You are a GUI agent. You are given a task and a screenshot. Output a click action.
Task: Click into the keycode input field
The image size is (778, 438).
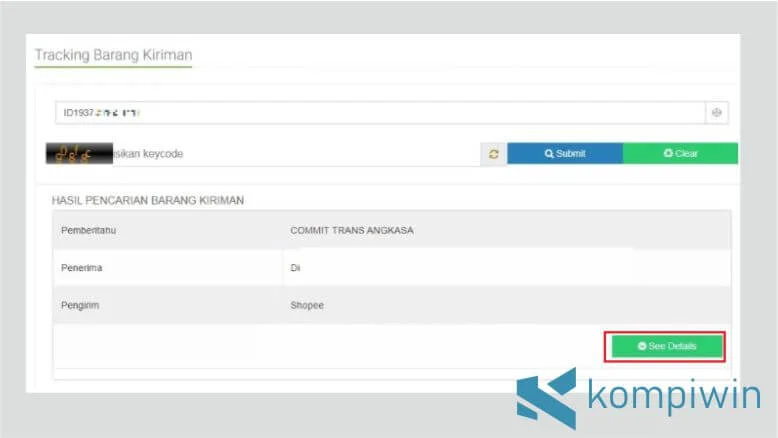300,154
